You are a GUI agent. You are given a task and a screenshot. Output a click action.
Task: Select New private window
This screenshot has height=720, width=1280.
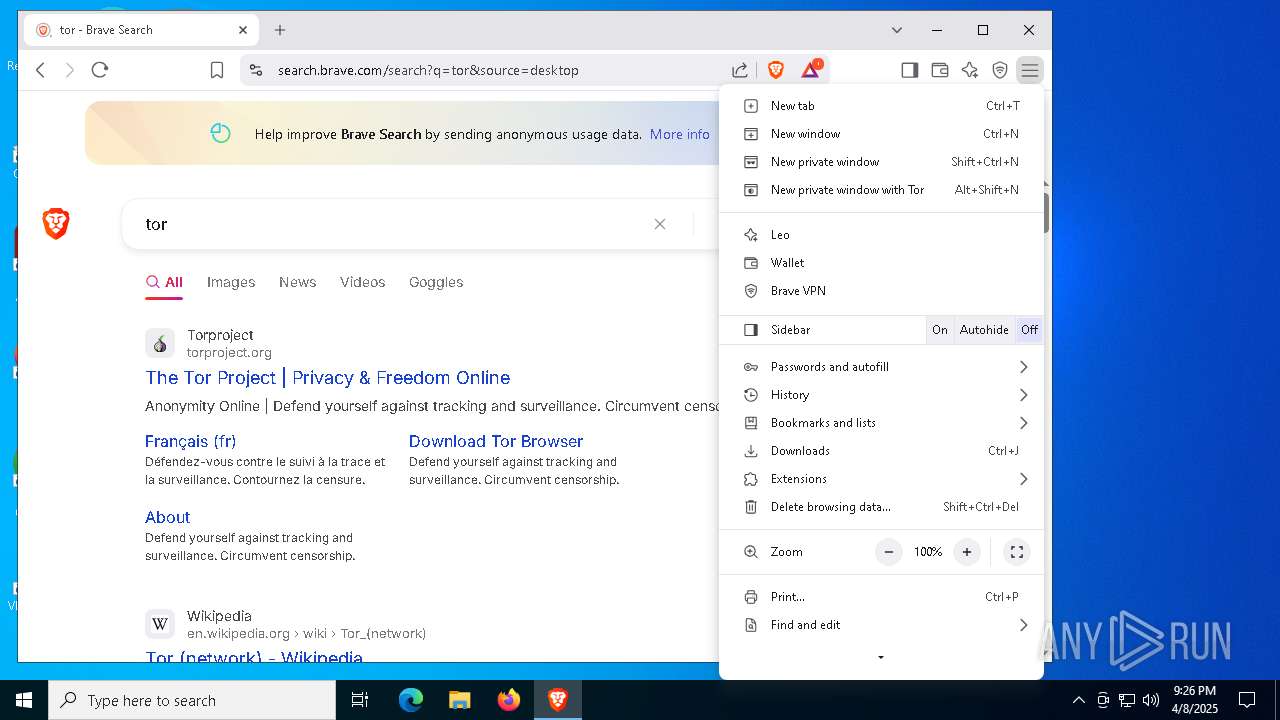tap(881, 162)
